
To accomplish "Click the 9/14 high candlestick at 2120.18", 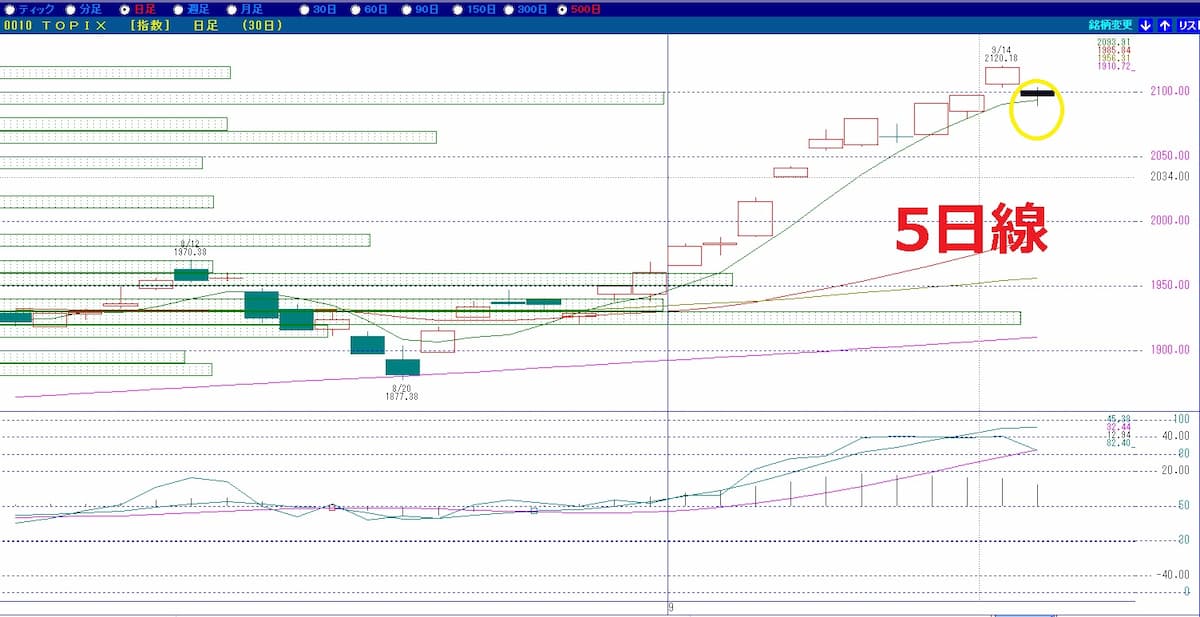I will 1002,75.
